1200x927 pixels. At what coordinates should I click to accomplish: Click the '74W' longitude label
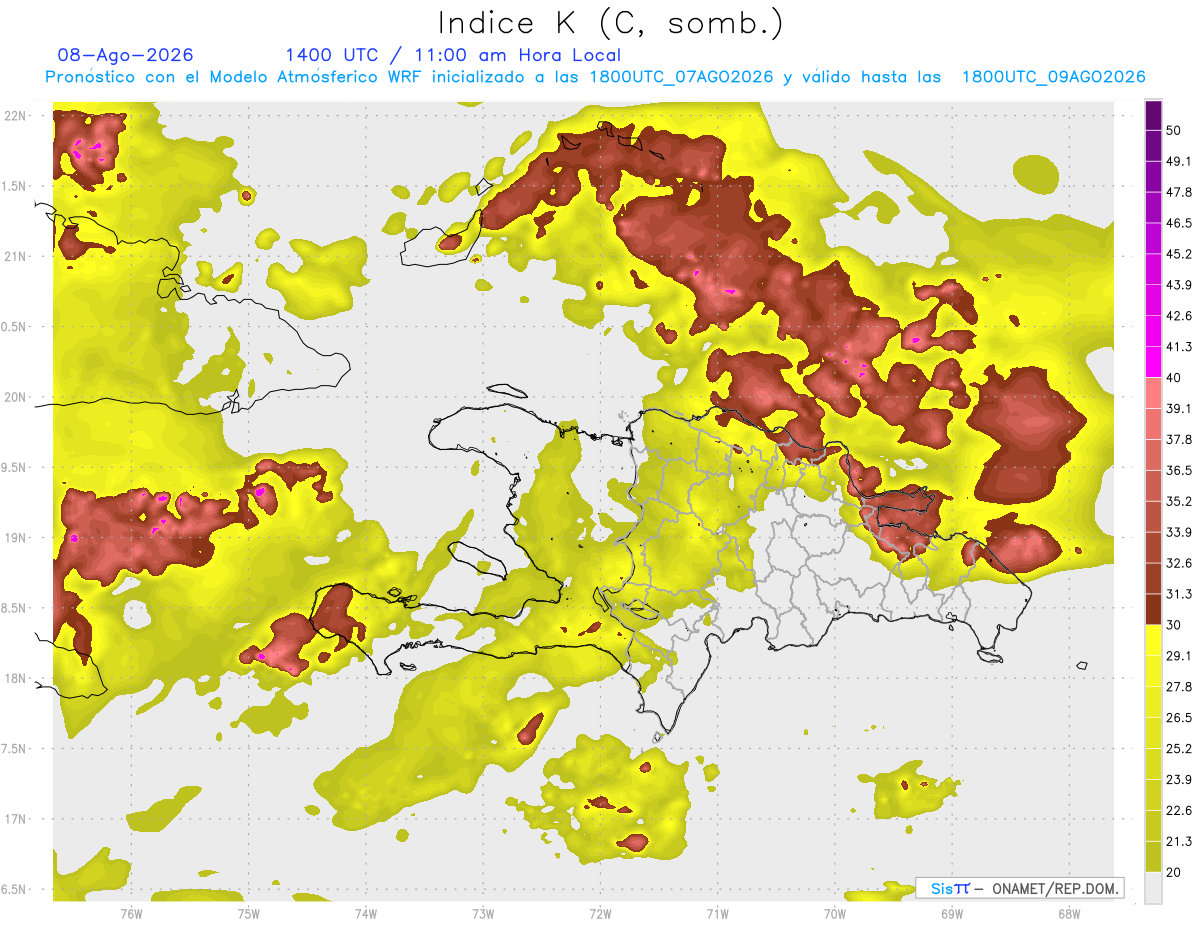click(366, 913)
